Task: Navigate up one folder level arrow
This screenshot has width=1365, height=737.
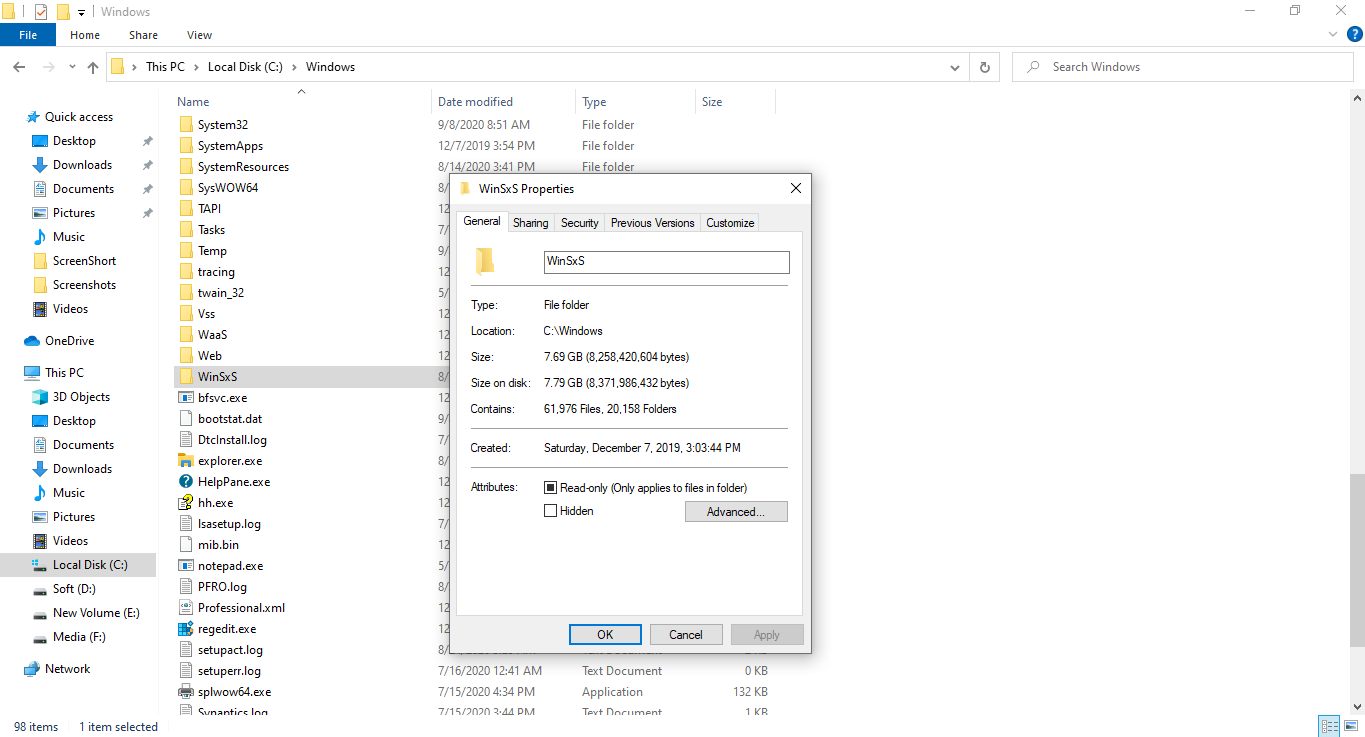Action: [x=93, y=67]
